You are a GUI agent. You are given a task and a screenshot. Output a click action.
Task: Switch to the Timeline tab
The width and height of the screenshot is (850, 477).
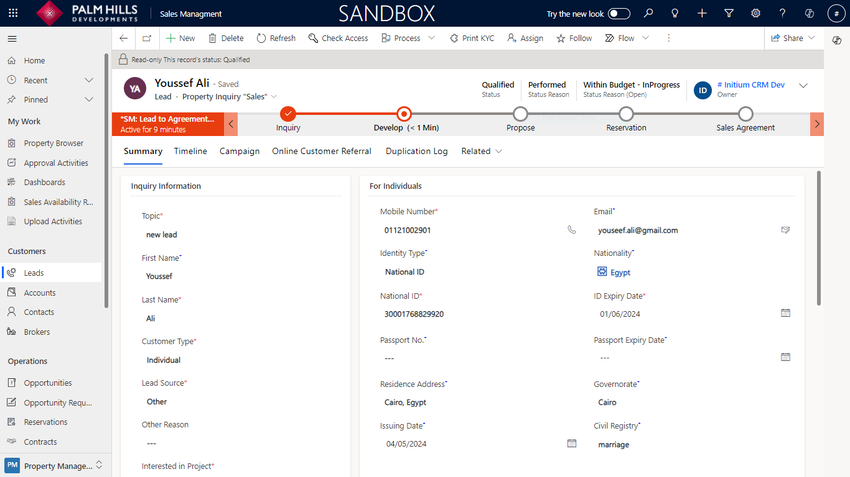click(190, 151)
